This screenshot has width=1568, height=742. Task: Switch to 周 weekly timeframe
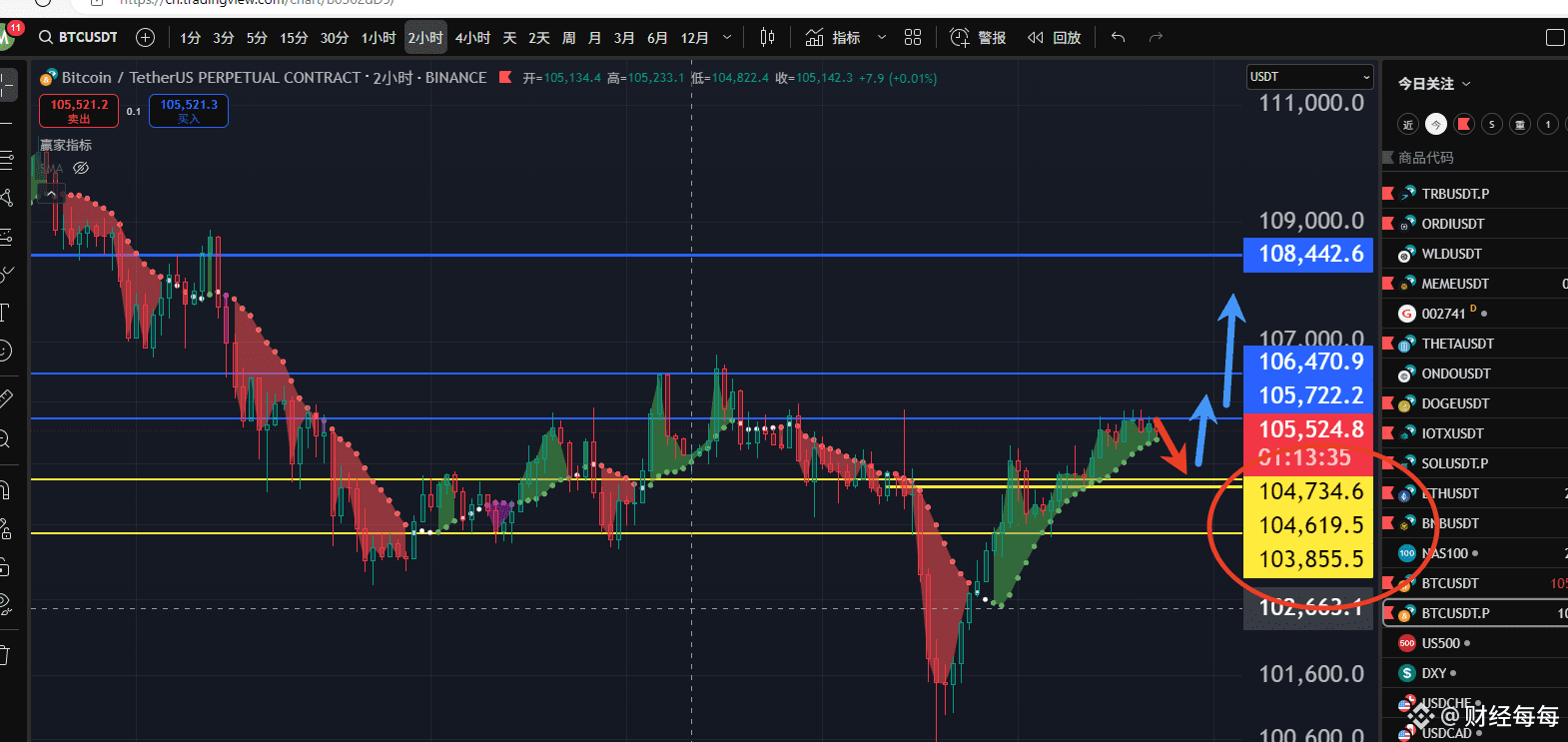568,37
